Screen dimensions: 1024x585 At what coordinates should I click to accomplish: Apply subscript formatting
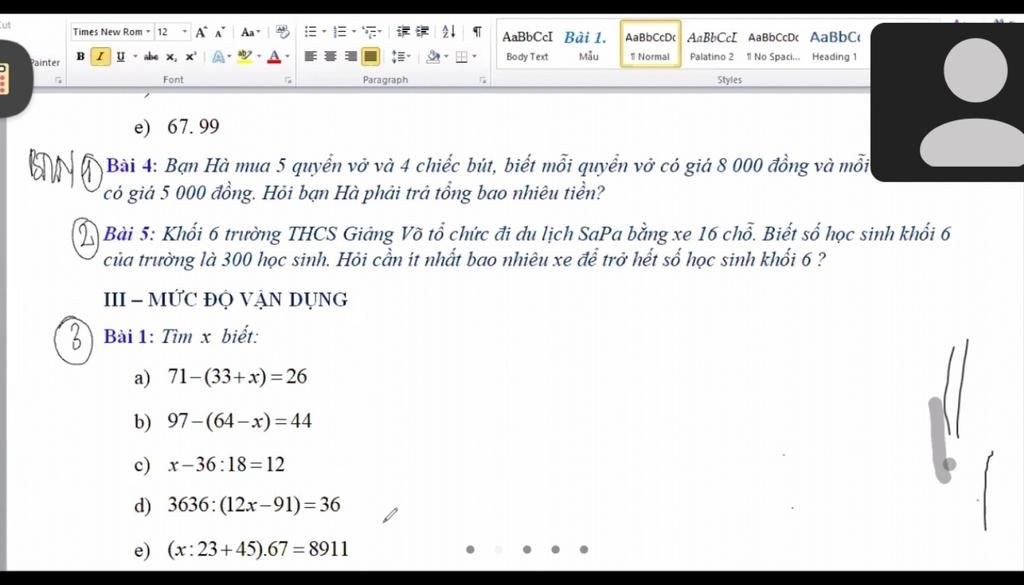coord(170,57)
